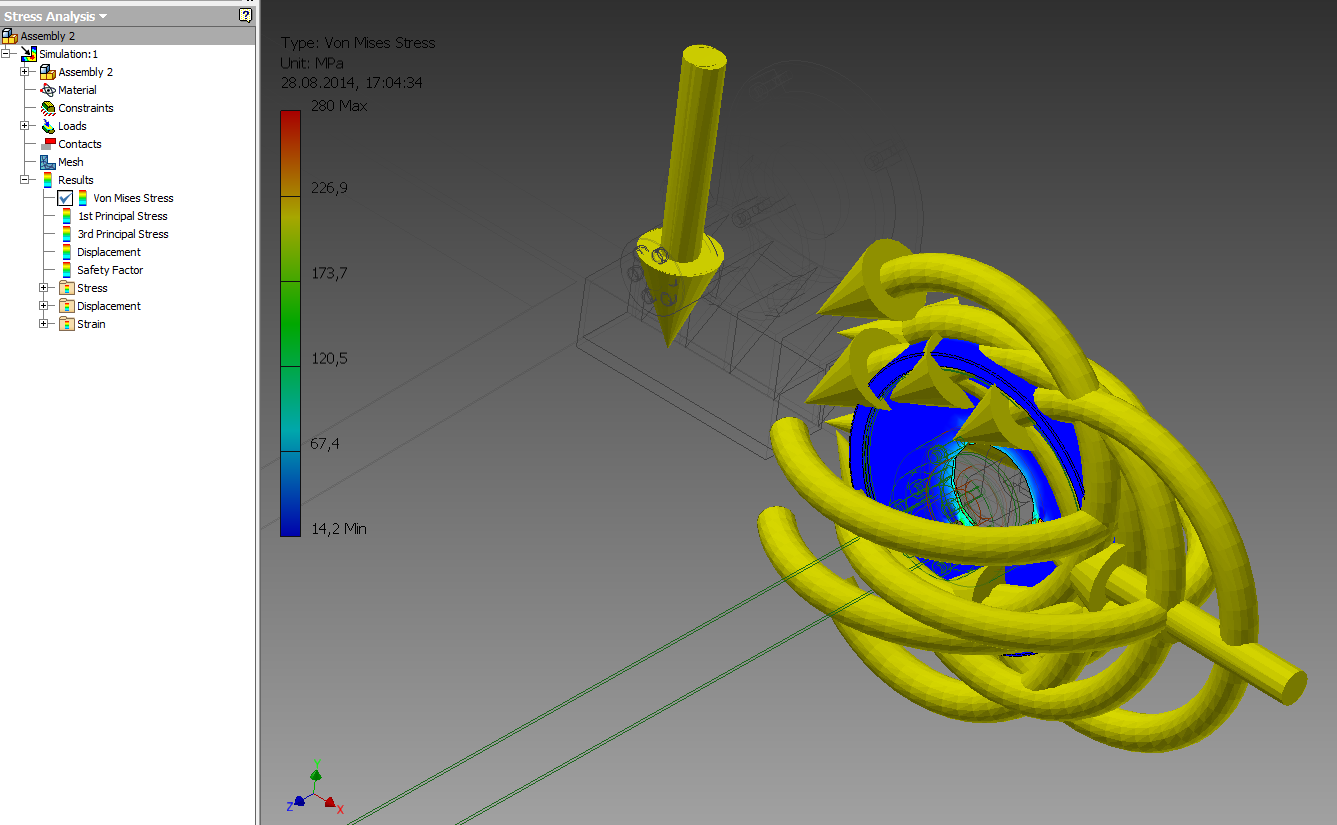Click the Displacement result icon under Results
This screenshot has height=825, width=1337.
pos(69,252)
